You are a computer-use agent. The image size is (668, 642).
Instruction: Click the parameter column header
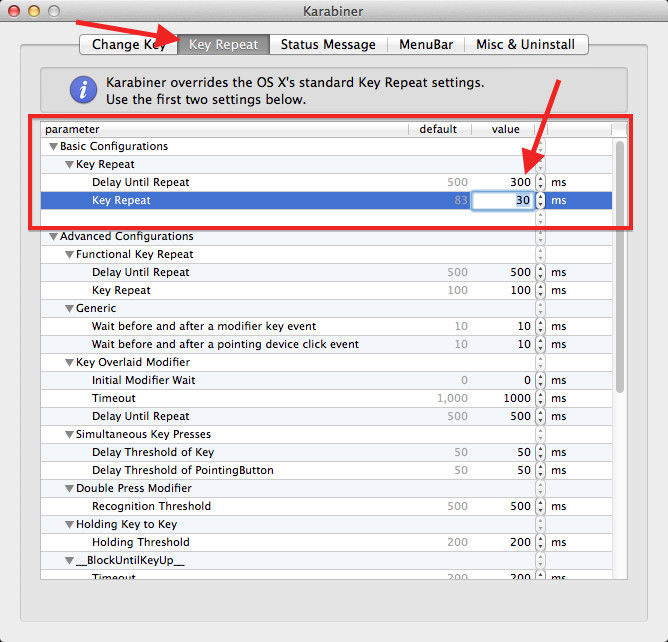[x=225, y=129]
